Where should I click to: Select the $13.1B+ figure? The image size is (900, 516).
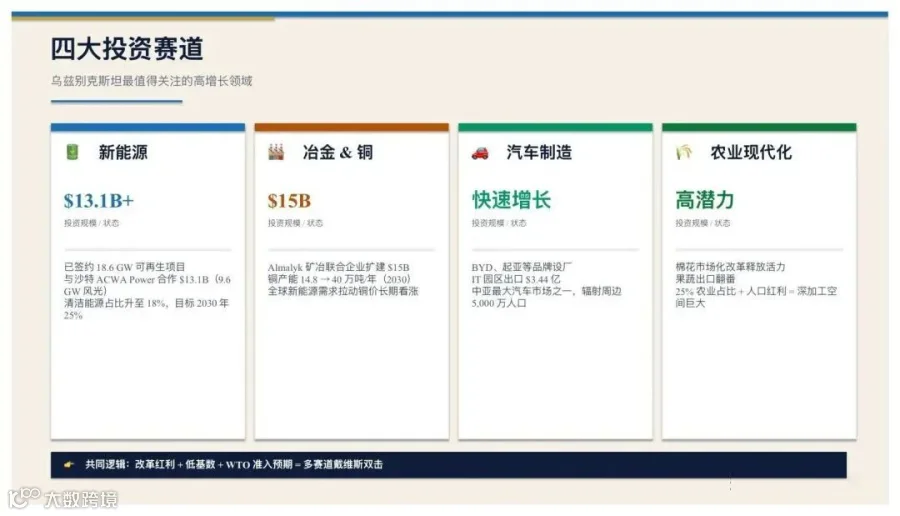(x=99, y=201)
